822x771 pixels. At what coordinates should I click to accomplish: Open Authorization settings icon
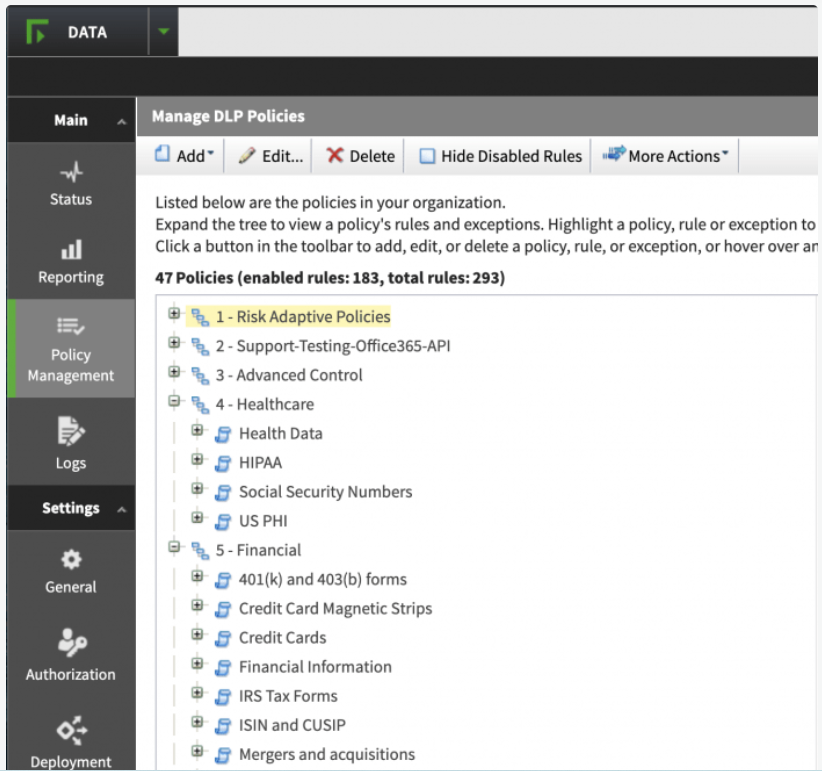70,644
